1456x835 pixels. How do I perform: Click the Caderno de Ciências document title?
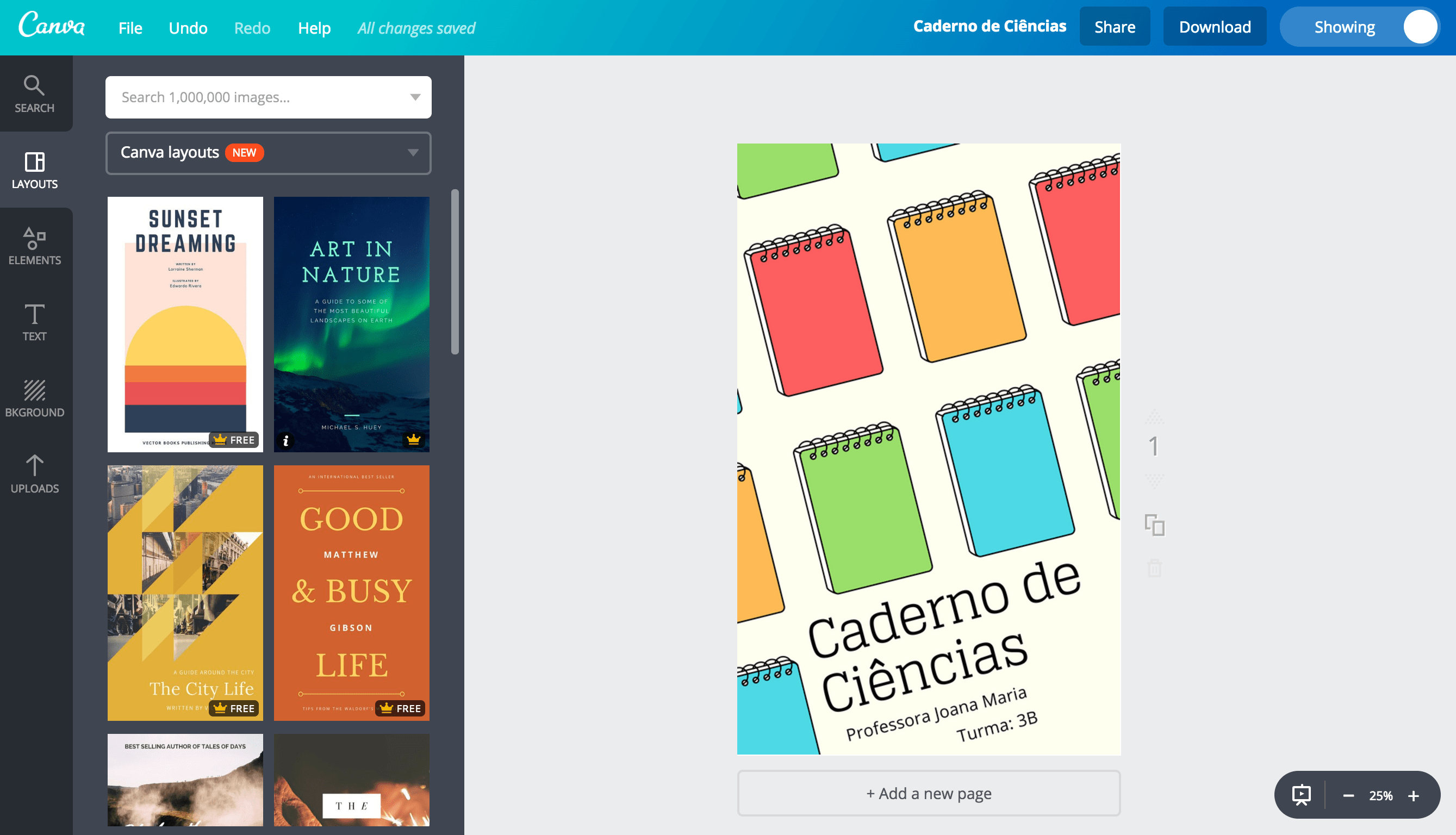coord(989,27)
